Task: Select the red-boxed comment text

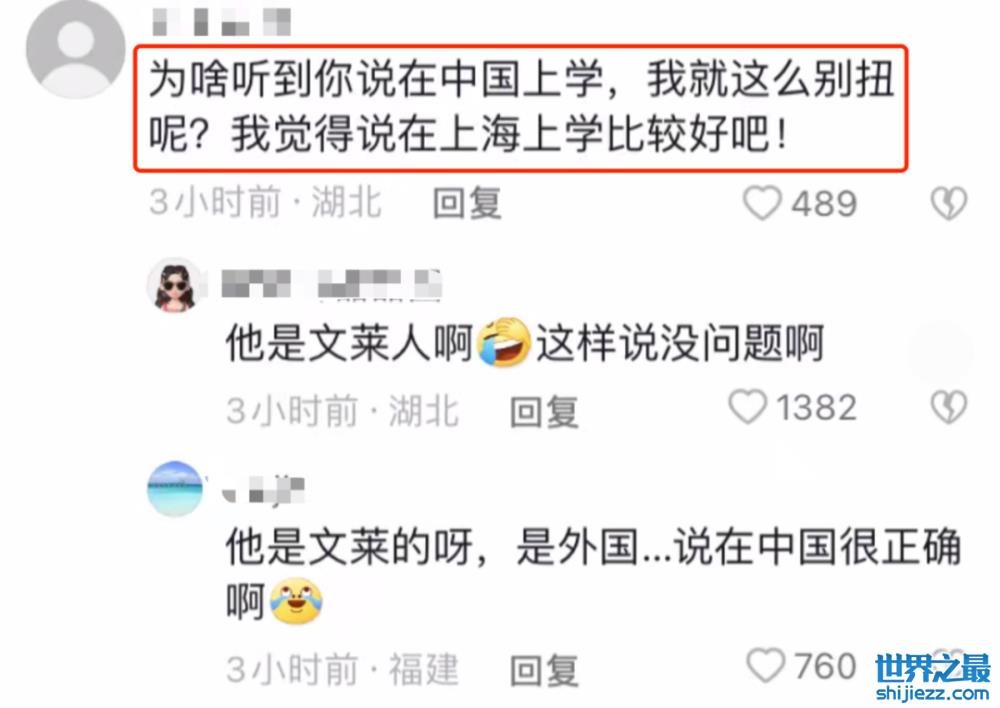Action: [520, 108]
